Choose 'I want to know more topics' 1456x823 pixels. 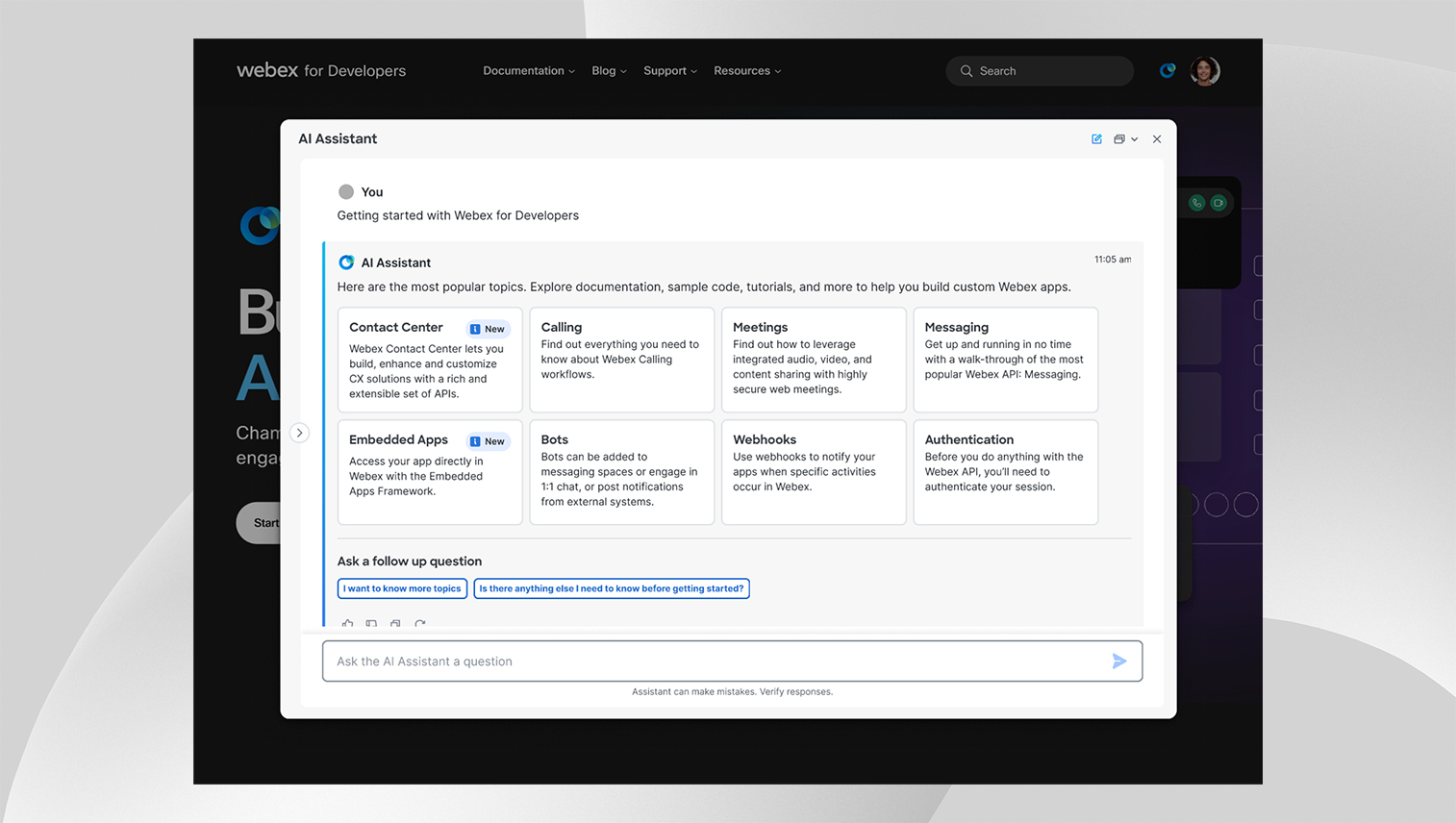[402, 588]
